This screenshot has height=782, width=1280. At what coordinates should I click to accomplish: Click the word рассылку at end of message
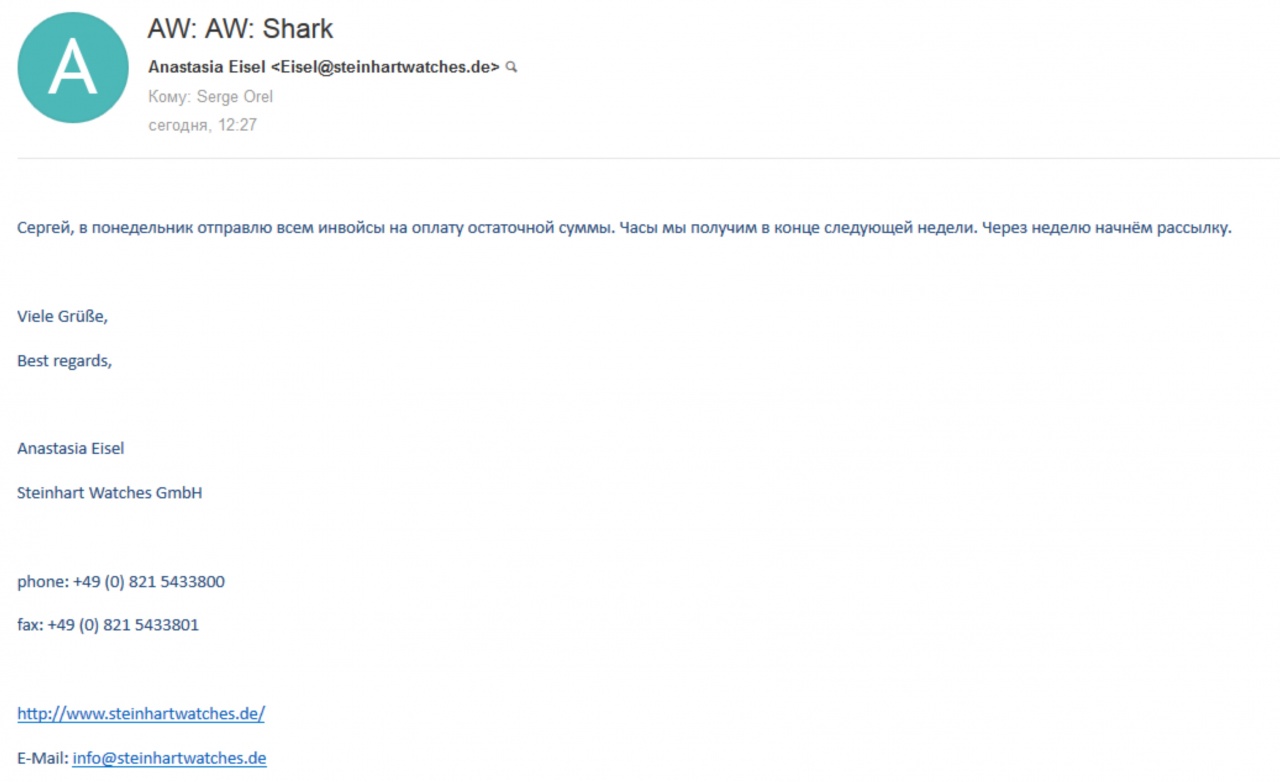1194,228
